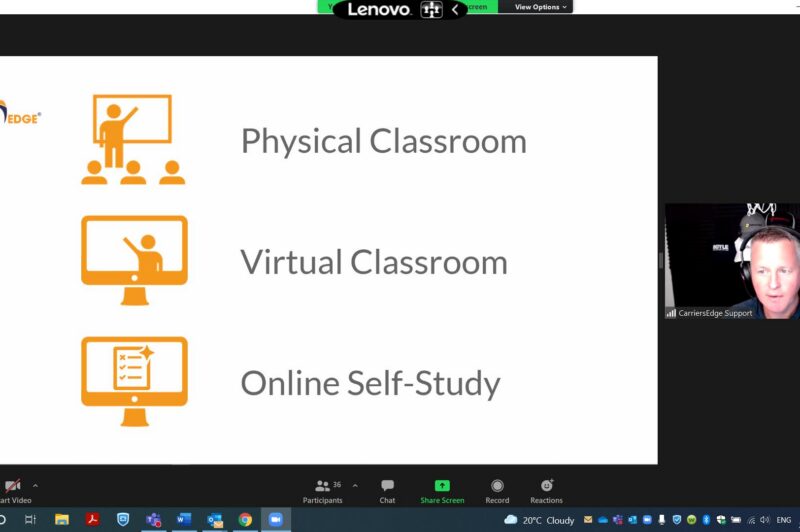Open Zoom from the Windows taskbar
The width and height of the screenshot is (800, 532).
(x=275, y=520)
